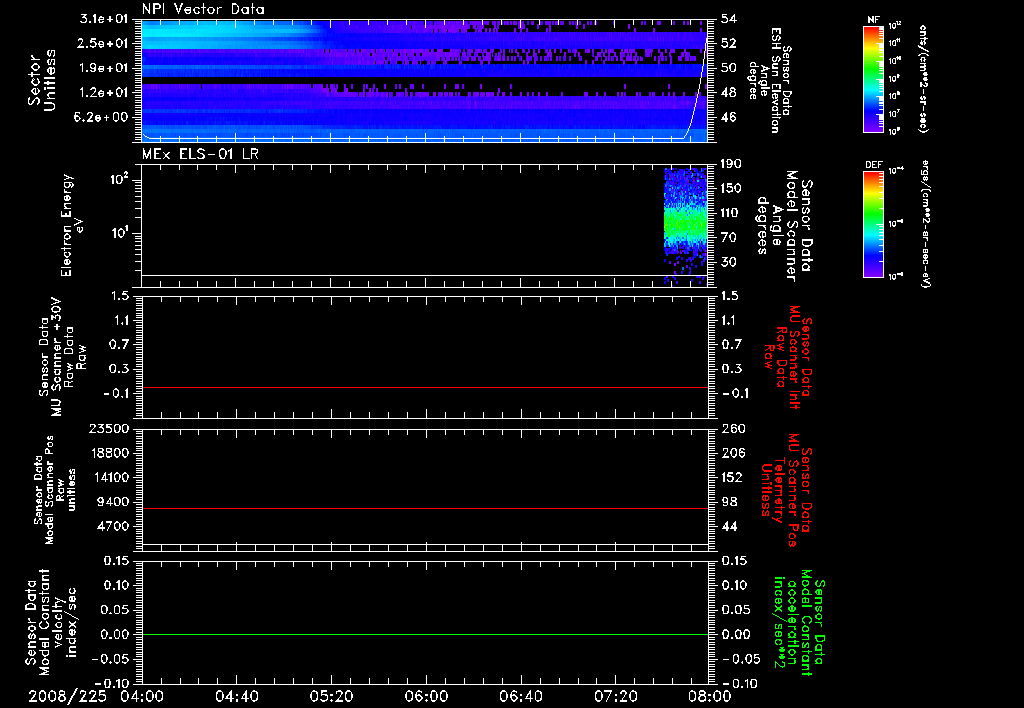Click the "06:40" time axis label
Screen dimensions: 1024x708
(520, 696)
